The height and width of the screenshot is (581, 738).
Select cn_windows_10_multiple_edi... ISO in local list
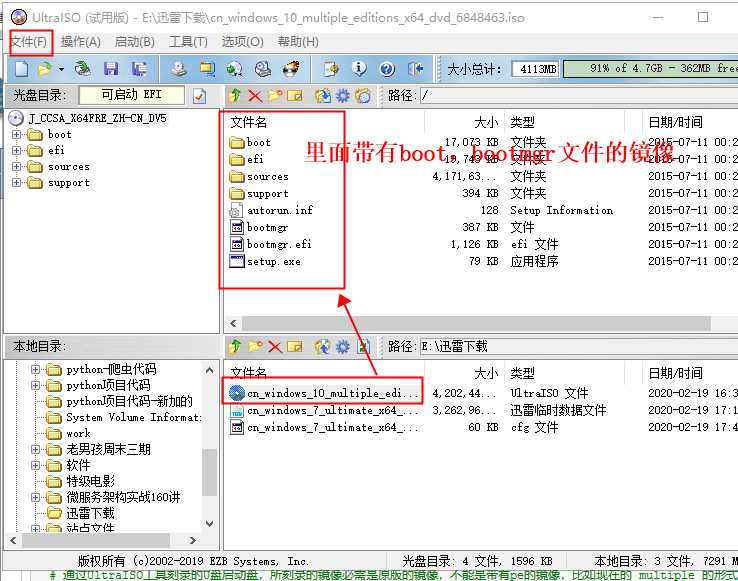tap(332, 393)
